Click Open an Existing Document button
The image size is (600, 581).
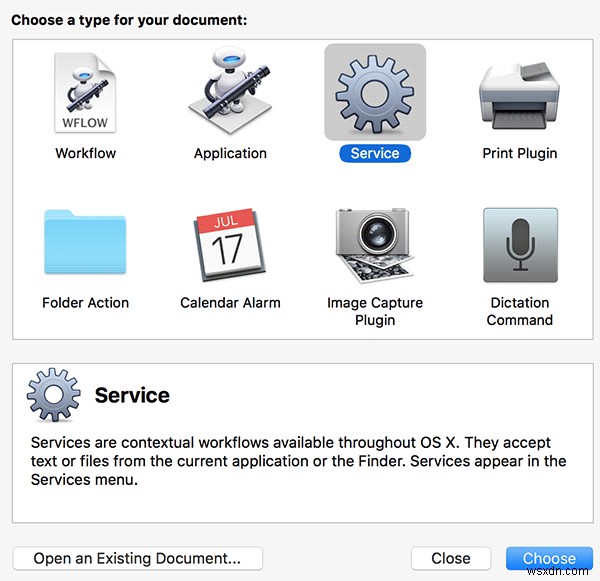[x=137, y=559]
